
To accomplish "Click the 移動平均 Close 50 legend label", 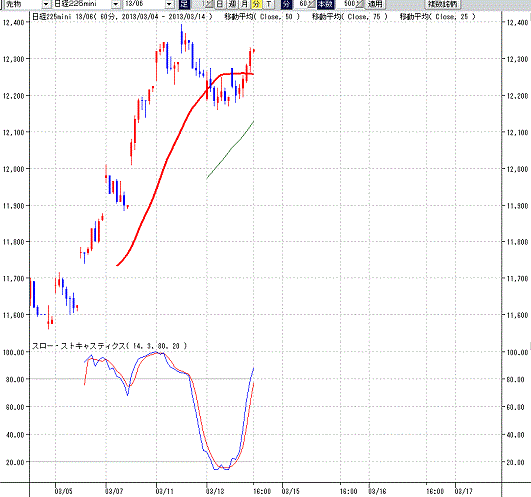I will pyautogui.click(x=262, y=17).
